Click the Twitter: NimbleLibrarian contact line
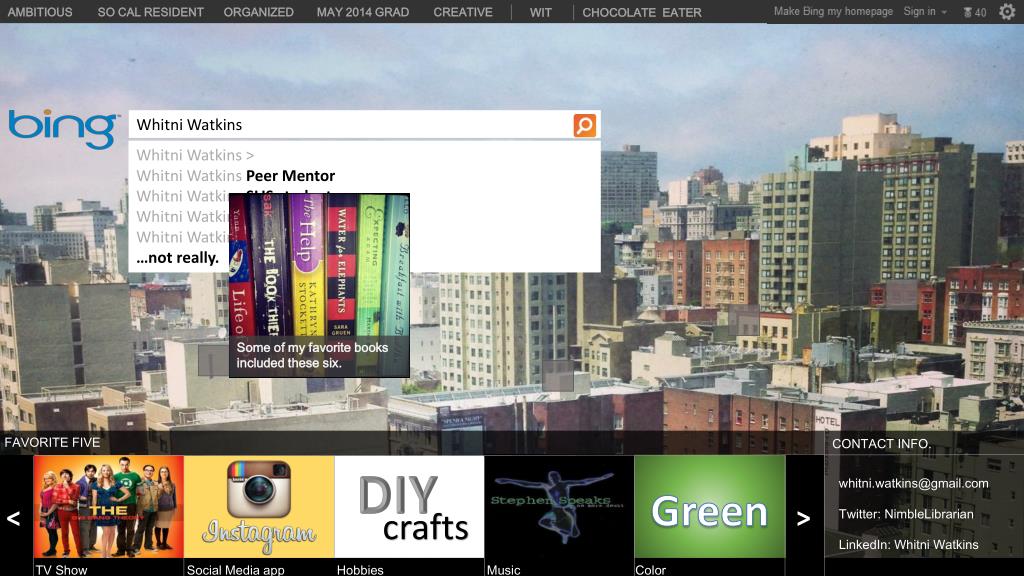 (906, 514)
